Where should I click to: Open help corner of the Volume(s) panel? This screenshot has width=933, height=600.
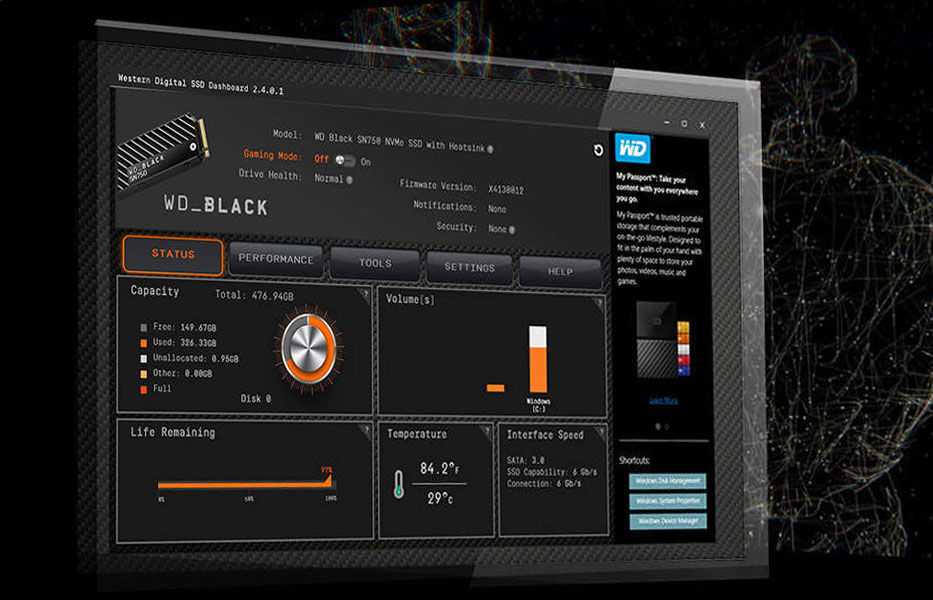(599, 301)
